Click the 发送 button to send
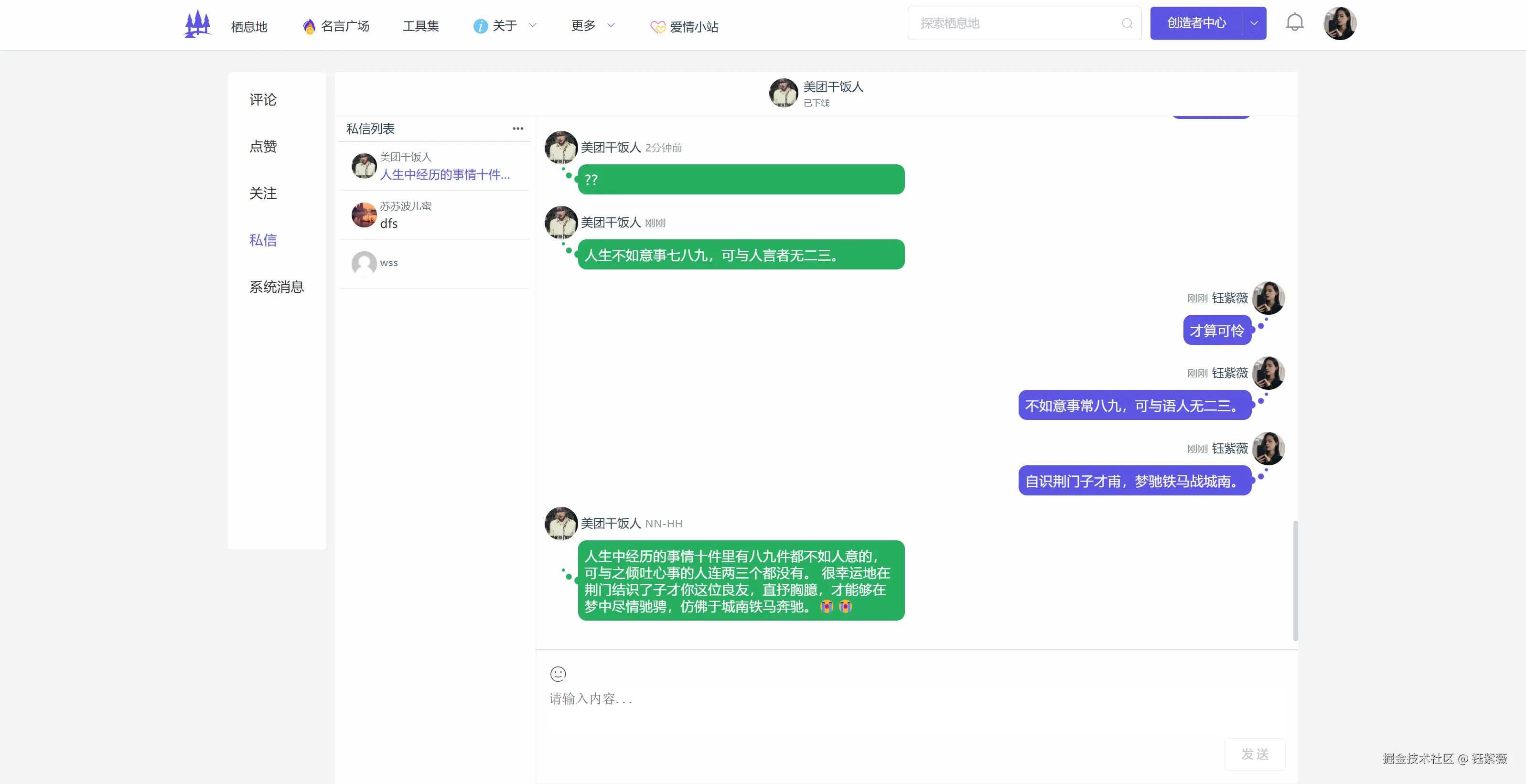 click(x=1255, y=754)
